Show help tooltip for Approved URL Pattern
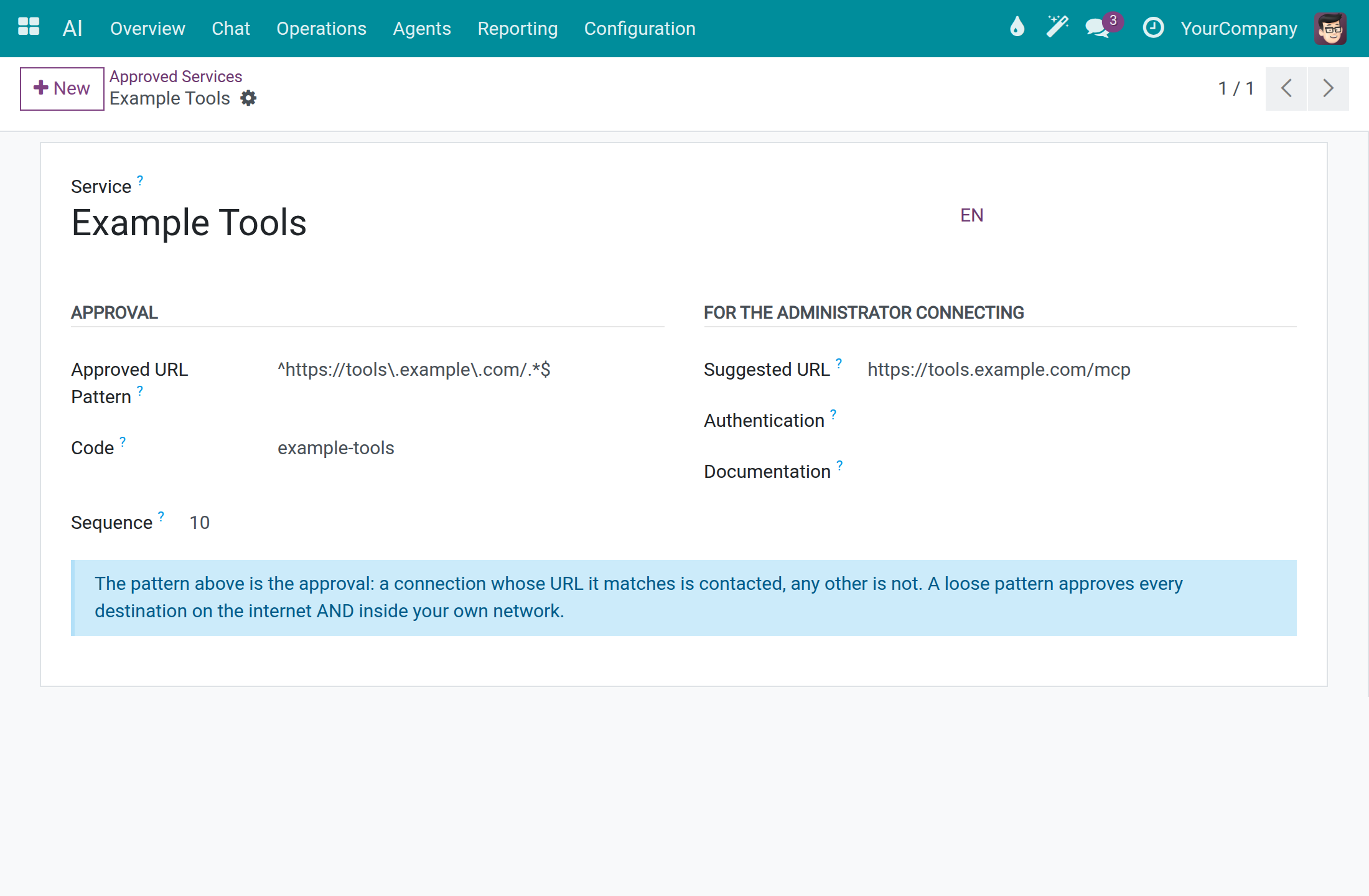Image resolution: width=1369 pixels, height=896 pixels. point(140,391)
